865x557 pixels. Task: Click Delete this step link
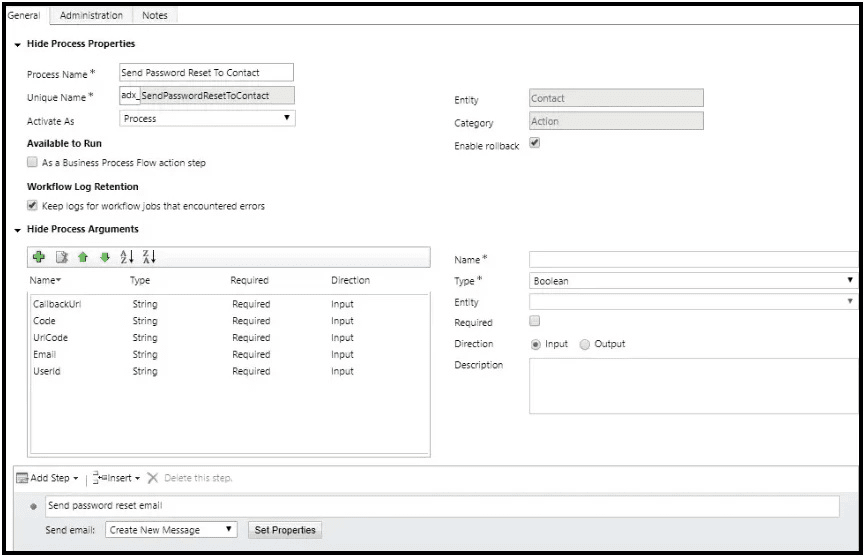pyautogui.click(x=198, y=478)
